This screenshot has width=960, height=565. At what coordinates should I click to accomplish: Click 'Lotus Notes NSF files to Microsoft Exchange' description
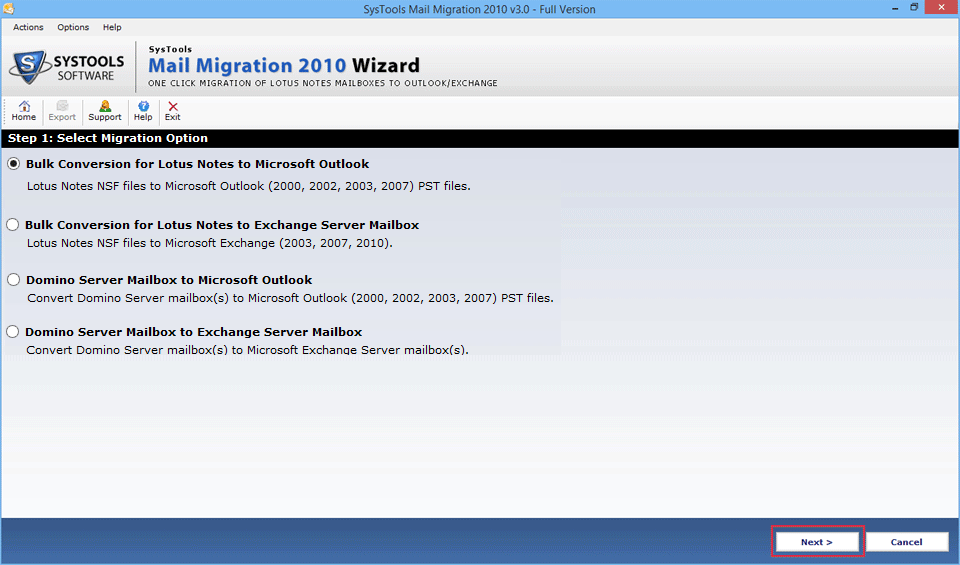(x=209, y=243)
